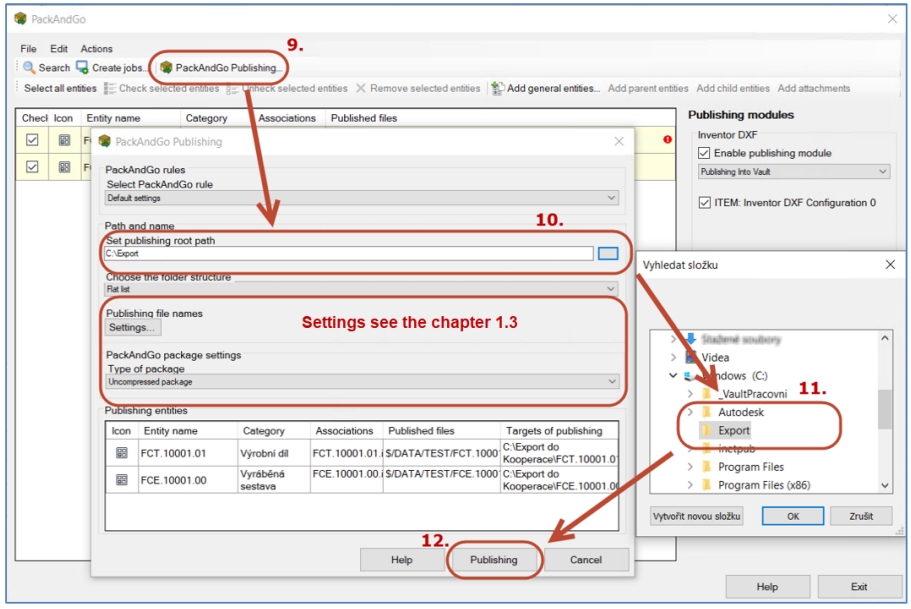This screenshot has width=911, height=609.
Task: Enable publishing module checkbox
Action: pyautogui.click(x=704, y=153)
